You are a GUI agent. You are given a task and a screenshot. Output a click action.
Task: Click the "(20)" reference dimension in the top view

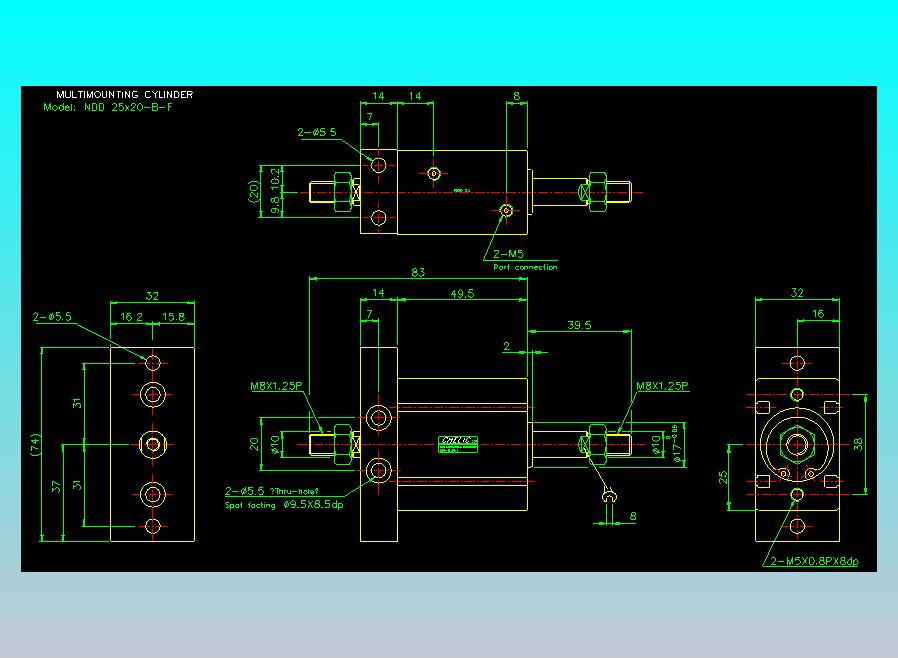(253, 191)
